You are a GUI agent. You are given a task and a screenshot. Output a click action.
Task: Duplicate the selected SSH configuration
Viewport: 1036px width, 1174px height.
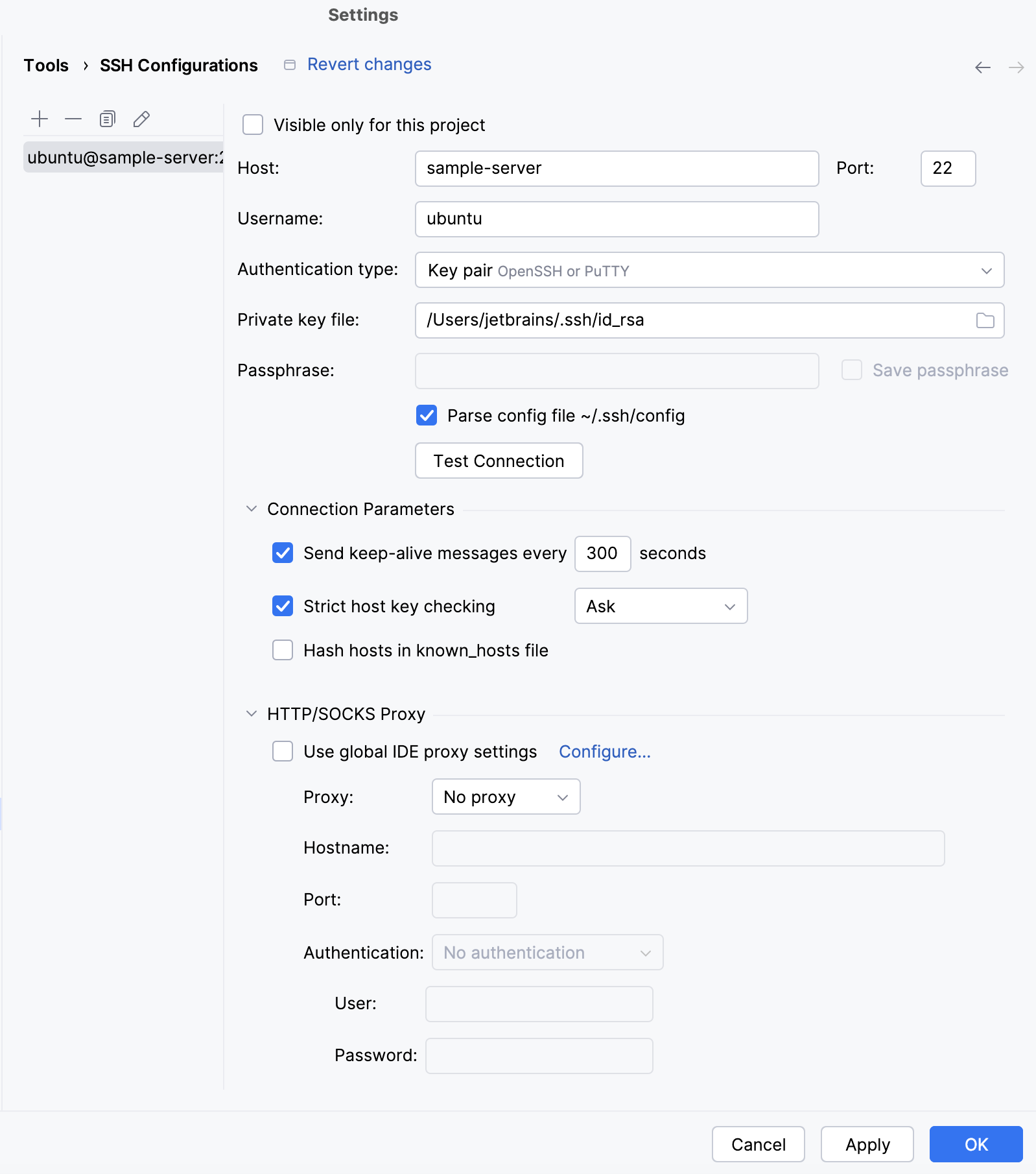click(x=108, y=119)
